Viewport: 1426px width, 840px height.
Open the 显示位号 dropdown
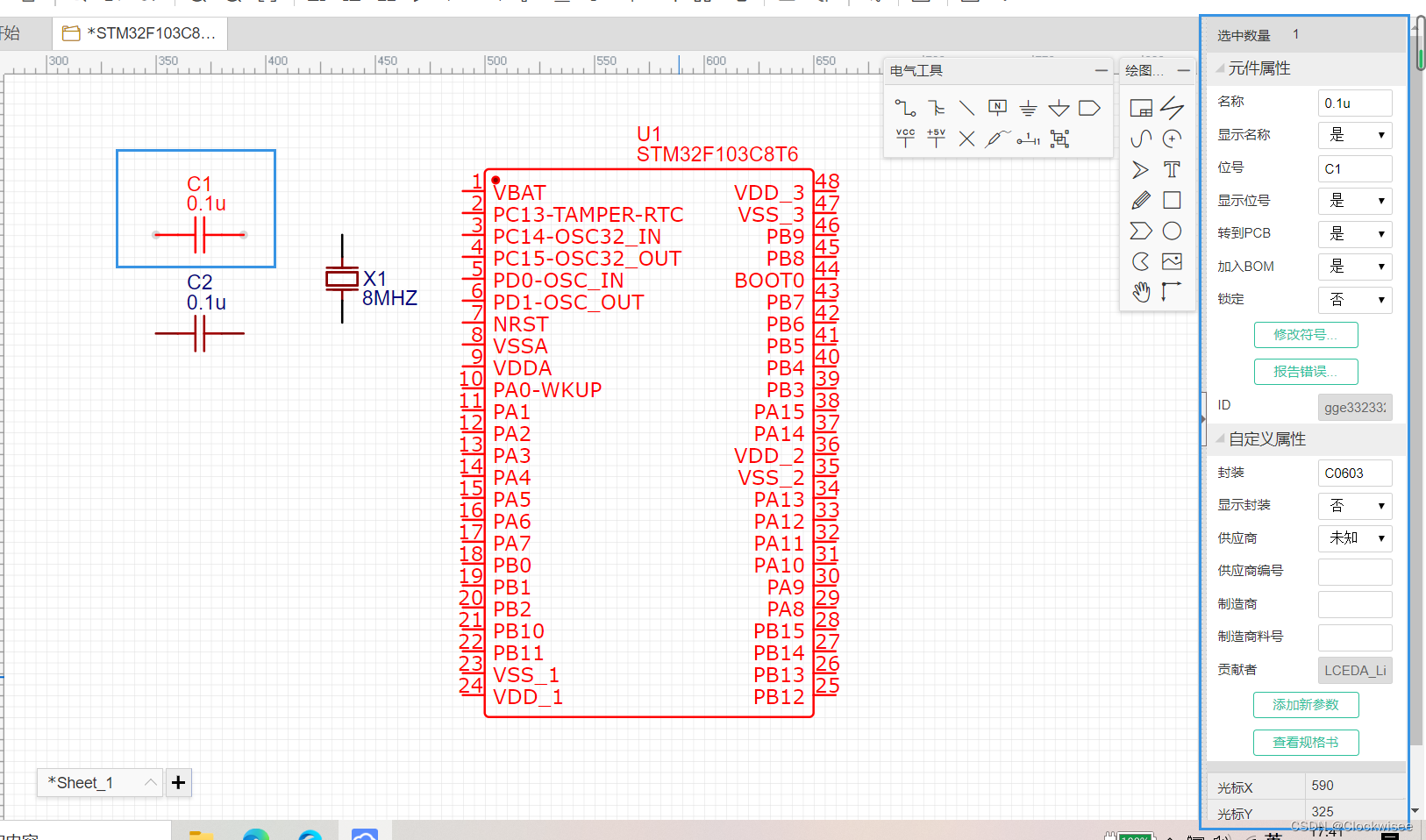coord(1355,201)
